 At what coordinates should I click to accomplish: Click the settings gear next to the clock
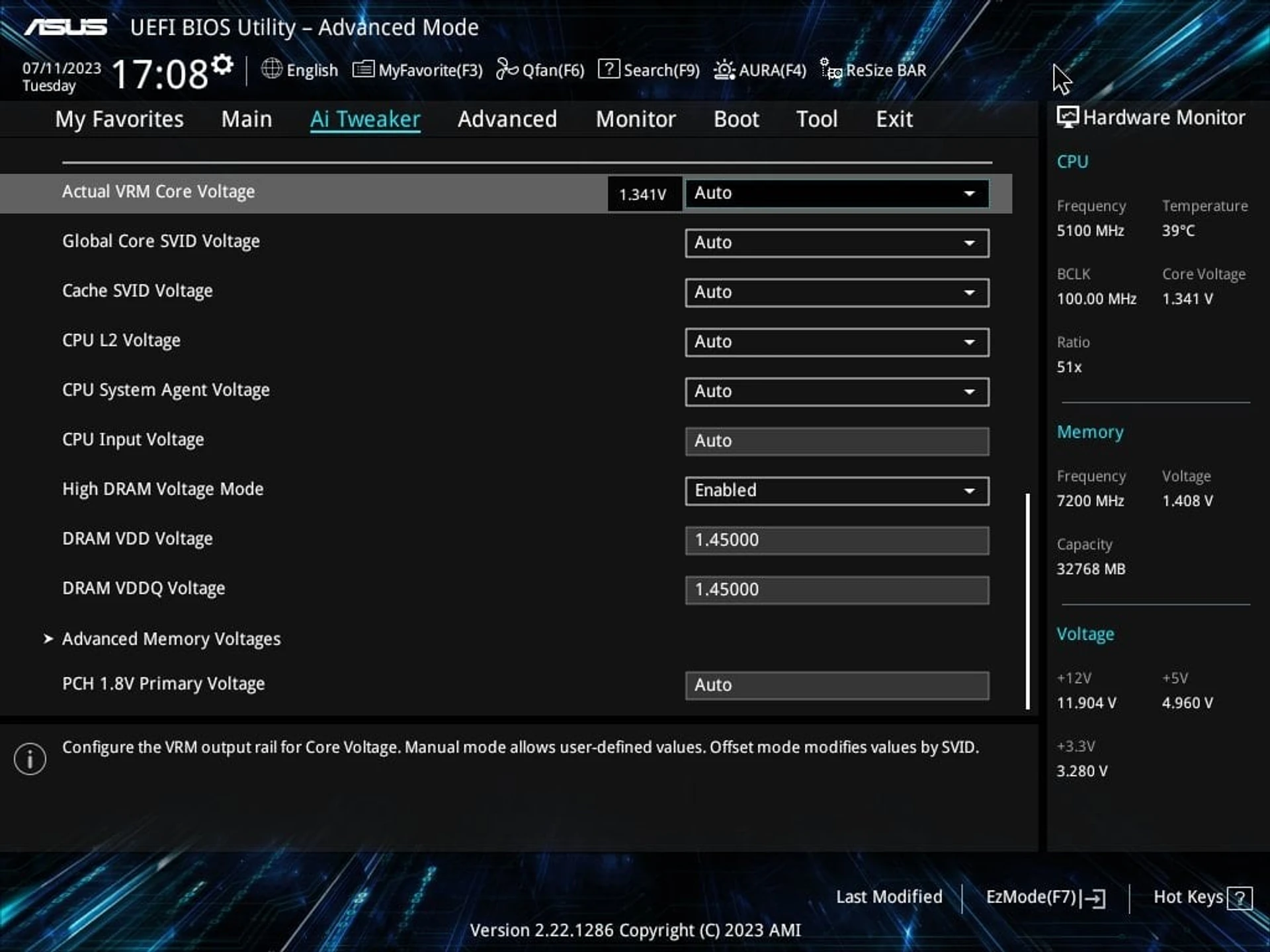click(x=222, y=65)
